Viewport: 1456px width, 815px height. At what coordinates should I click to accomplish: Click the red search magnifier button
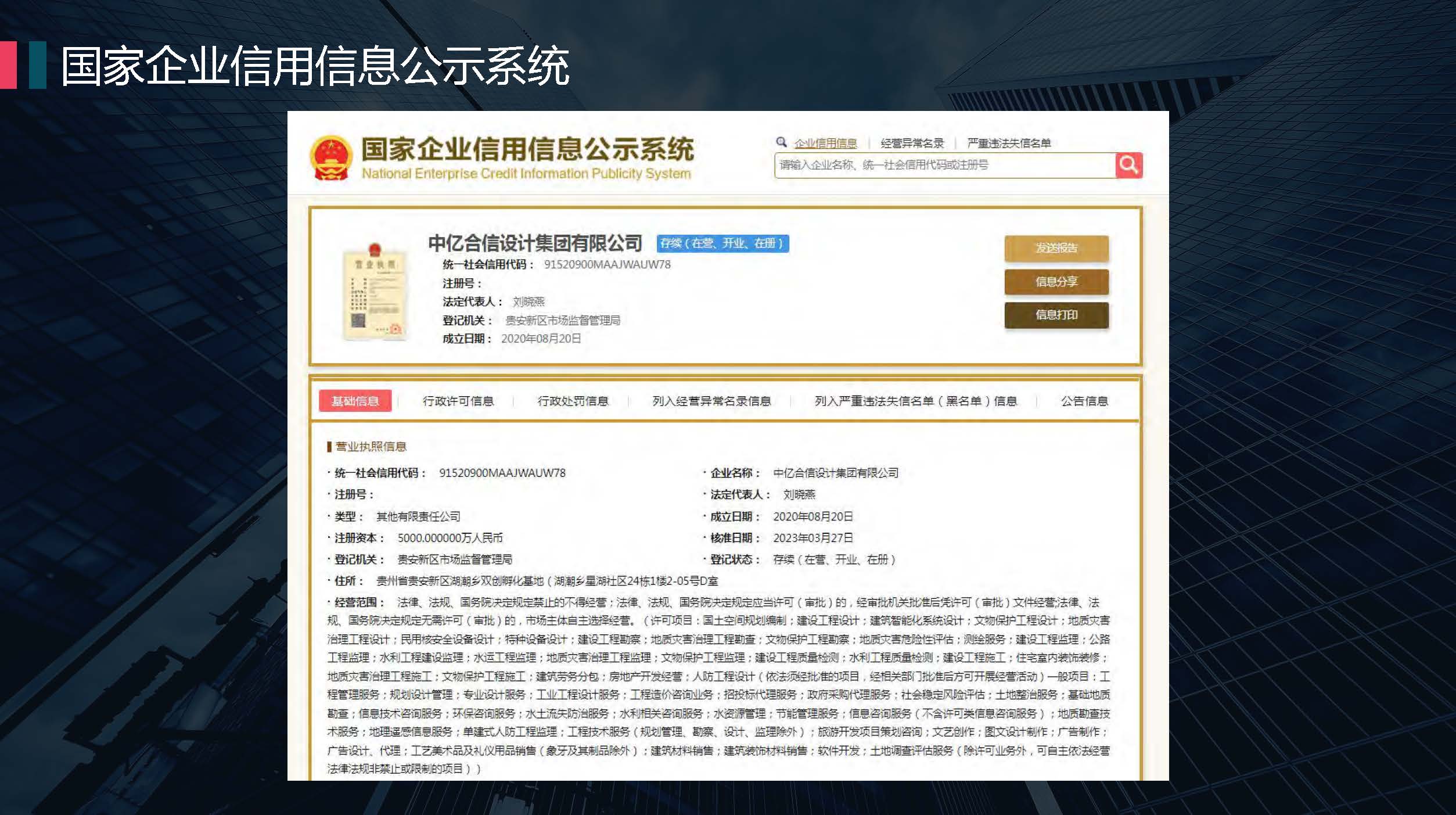coord(1128,165)
